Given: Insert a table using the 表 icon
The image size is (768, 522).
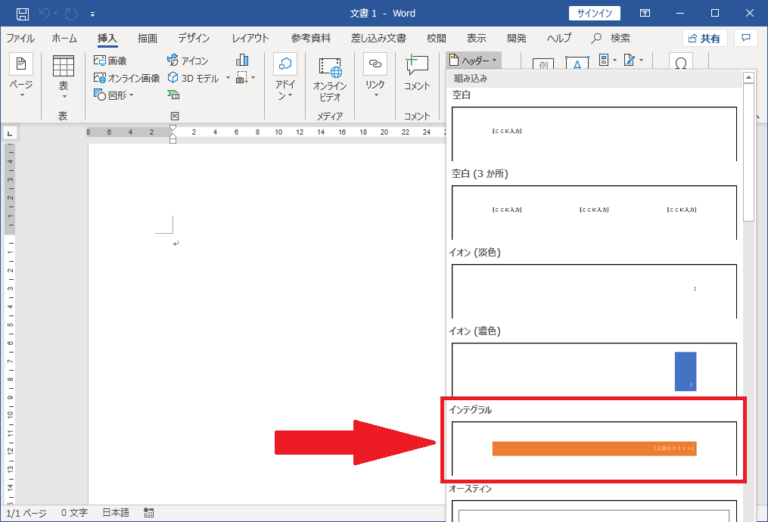Looking at the screenshot, I should pos(63,73).
